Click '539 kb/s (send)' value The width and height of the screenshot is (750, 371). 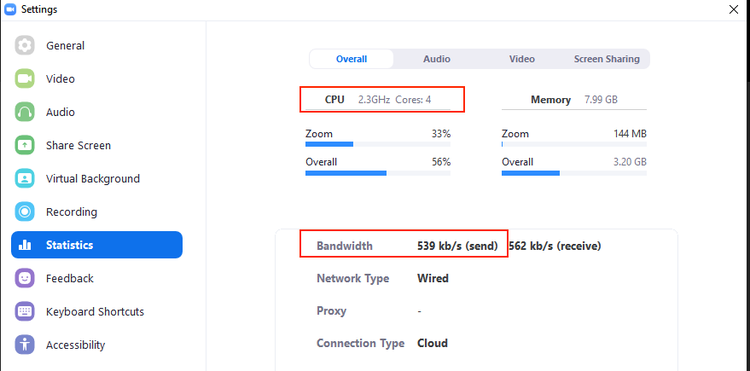pos(457,246)
